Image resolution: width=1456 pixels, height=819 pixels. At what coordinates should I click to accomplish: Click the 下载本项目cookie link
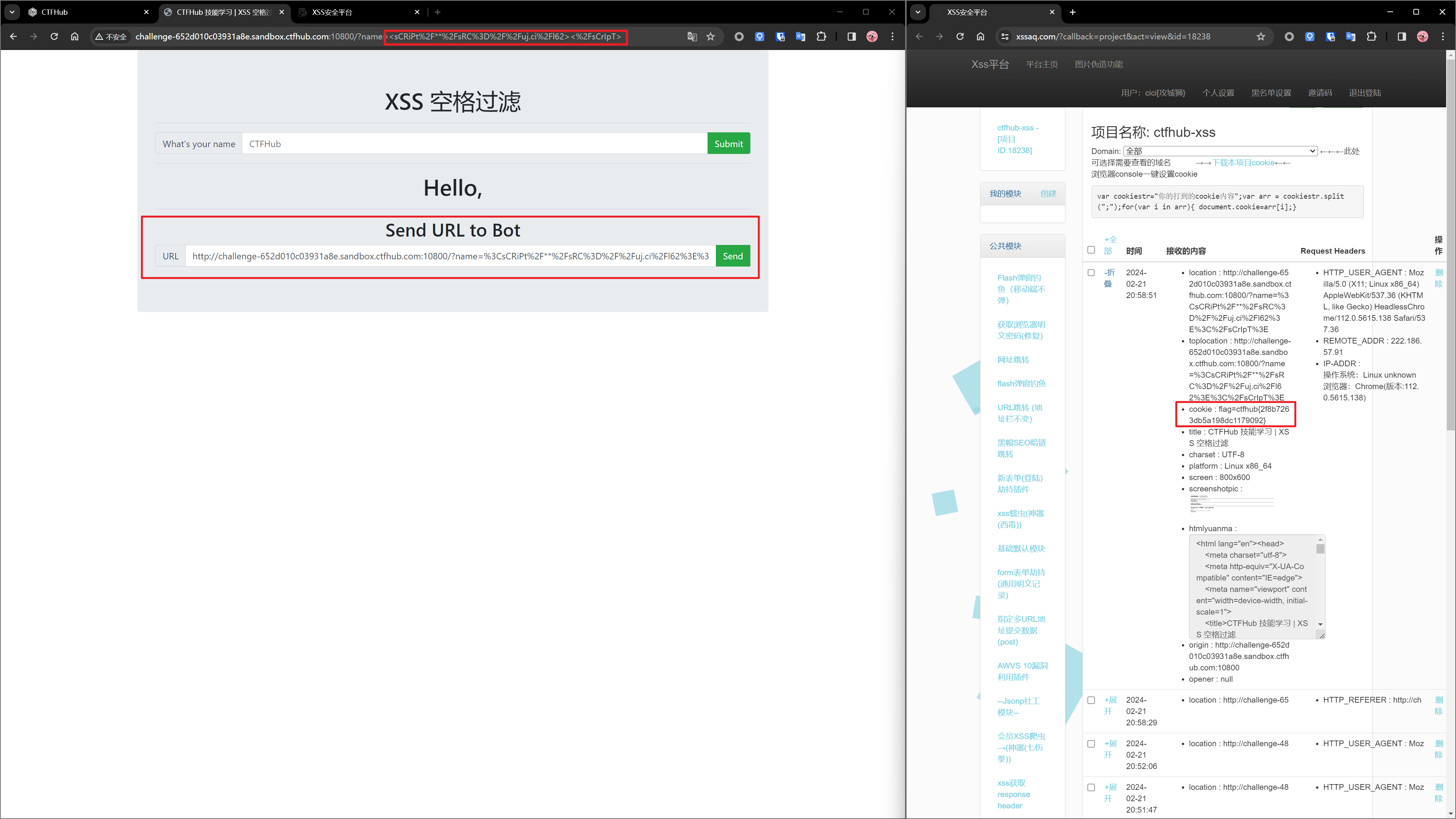click(x=1244, y=162)
